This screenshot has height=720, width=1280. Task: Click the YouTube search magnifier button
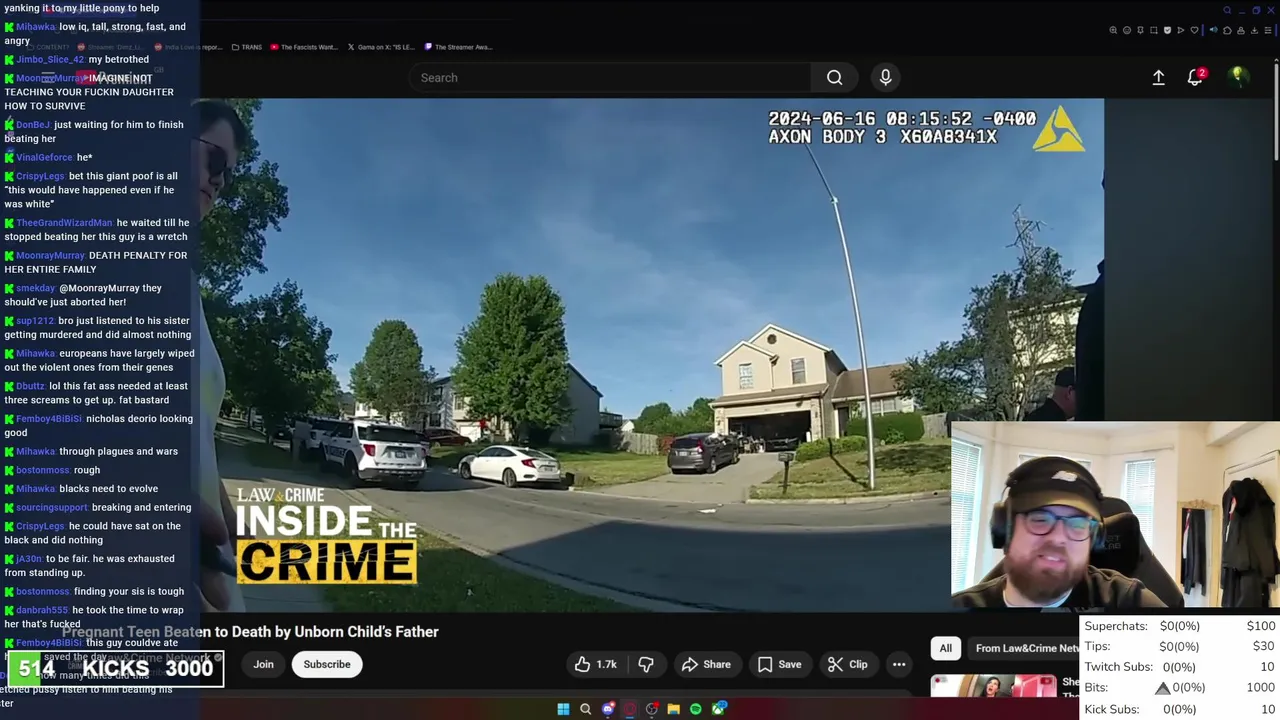point(835,77)
